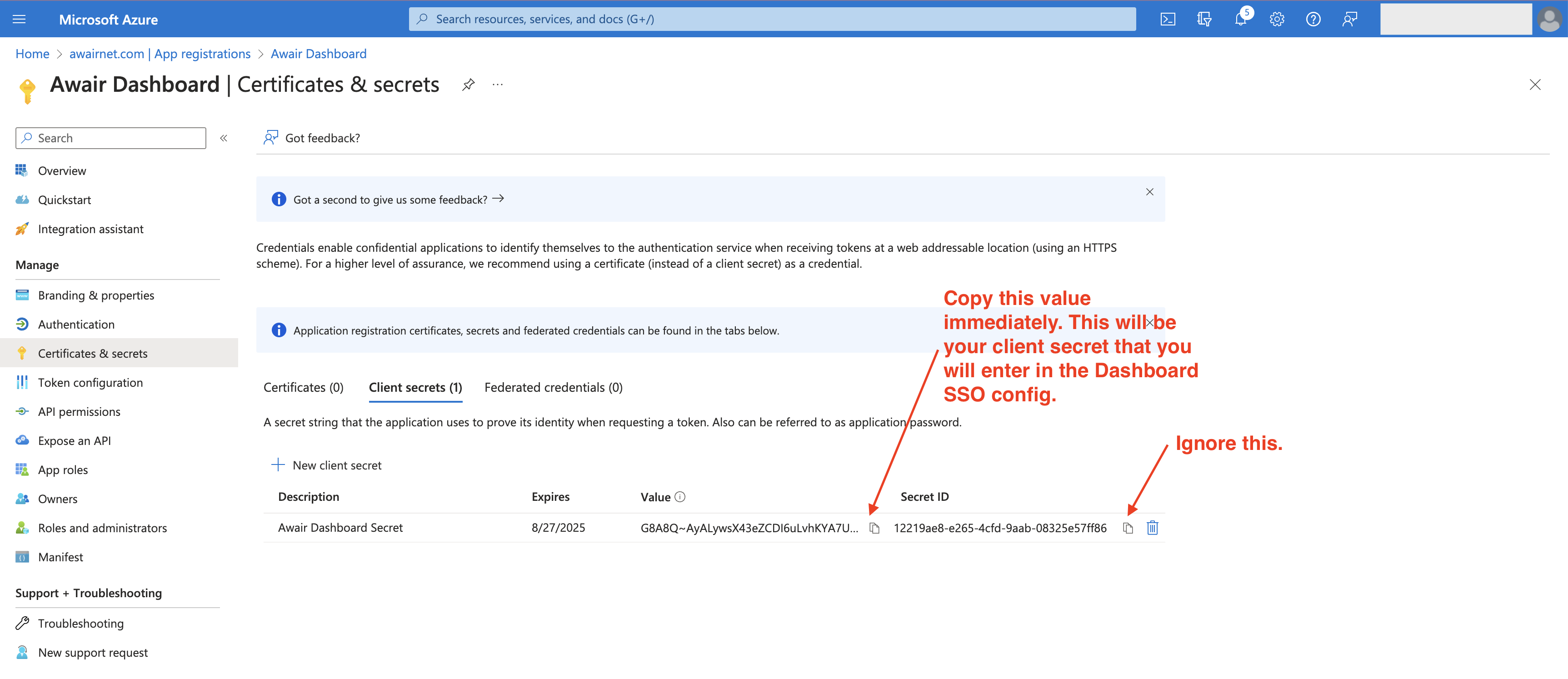Open the more options ellipsis near title
Image resolution: width=1568 pixels, height=679 pixels.
497,85
